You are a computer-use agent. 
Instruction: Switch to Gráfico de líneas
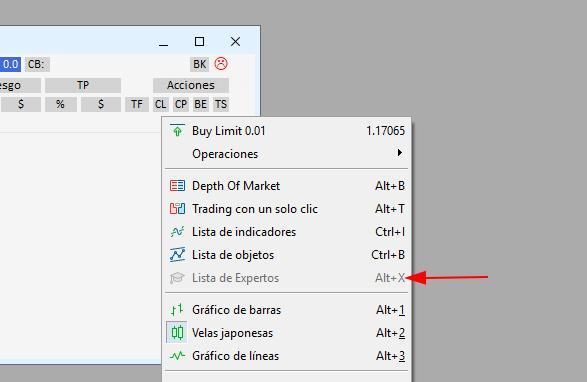287,356
